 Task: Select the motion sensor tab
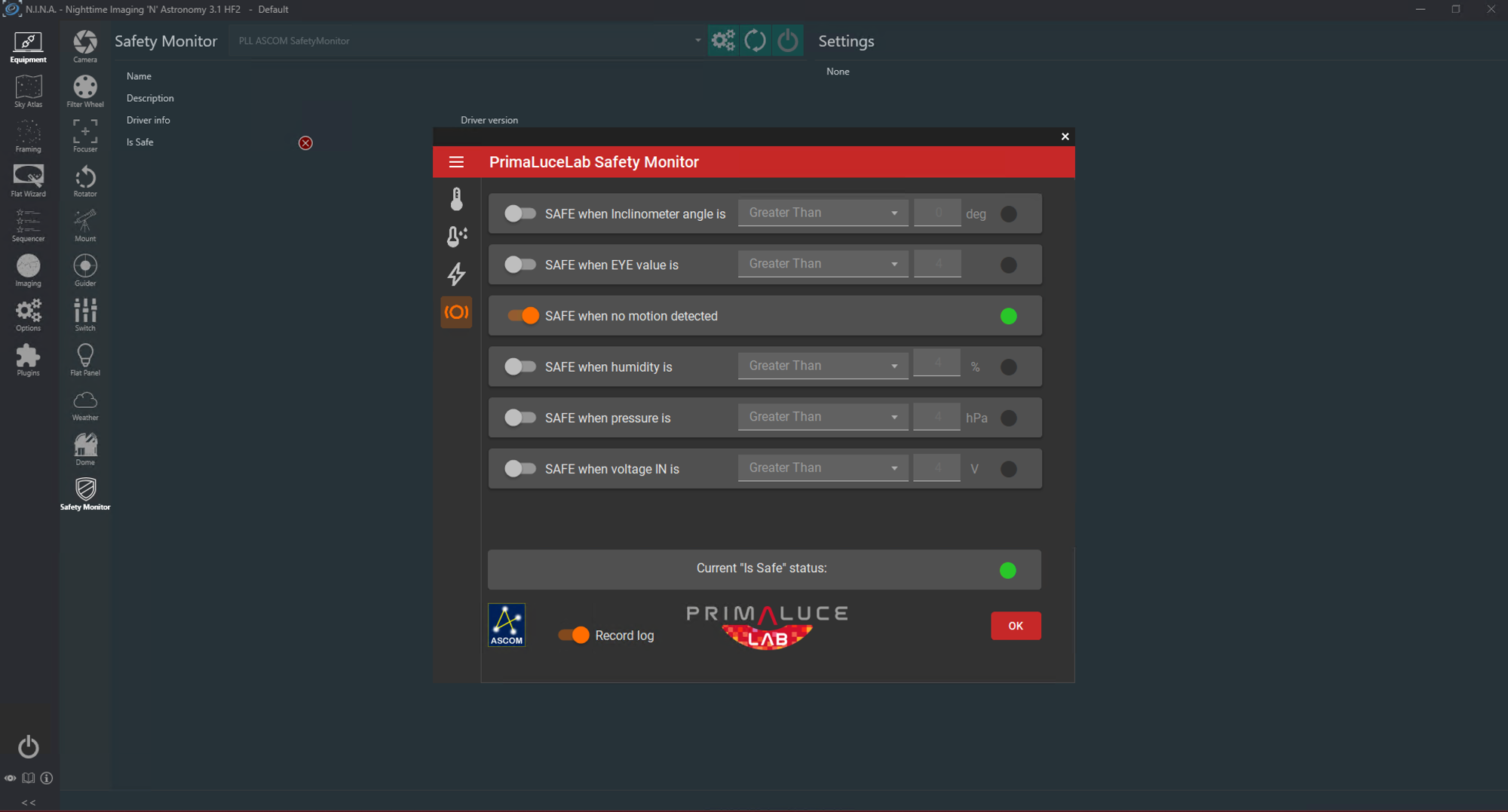[456, 312]
